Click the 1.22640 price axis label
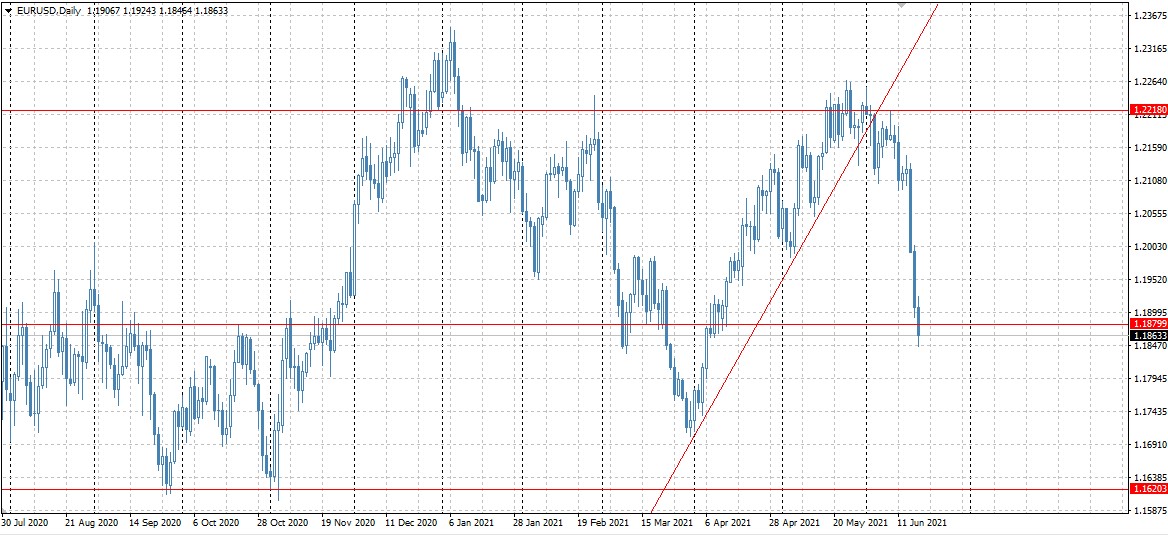Image resolution: width=1168 pixels, height=536 pixels. (1150, 81)
